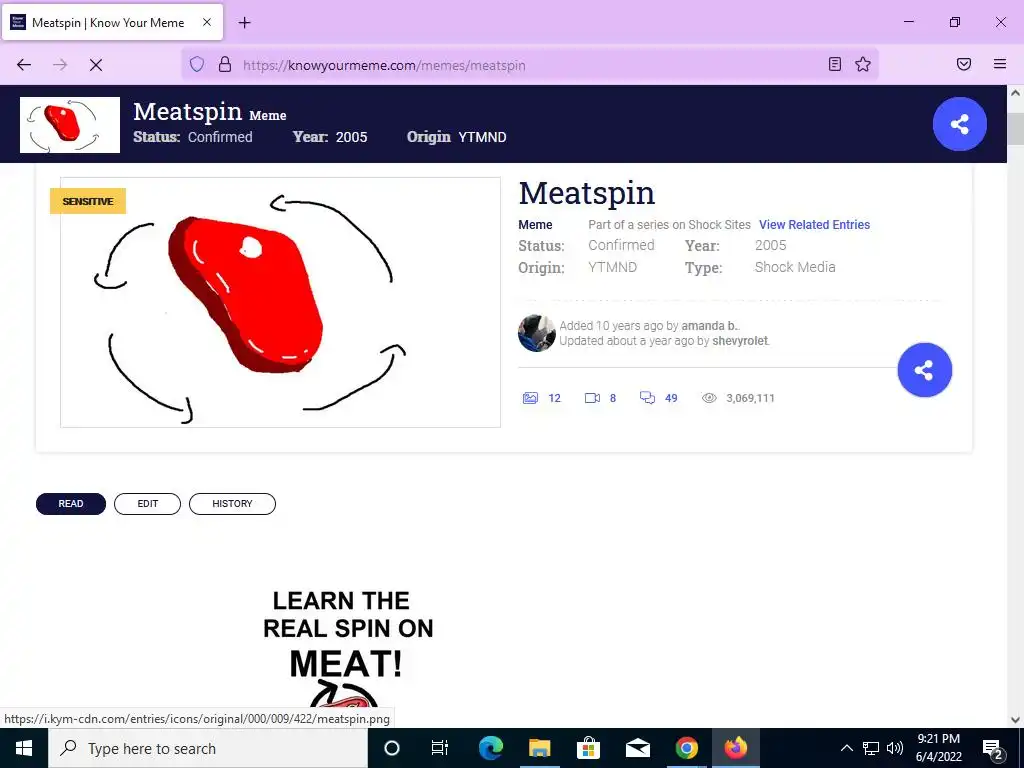The image size is (1024, 768).
Task: Open the large meatspin entry image
Action: tap(280, 302)
